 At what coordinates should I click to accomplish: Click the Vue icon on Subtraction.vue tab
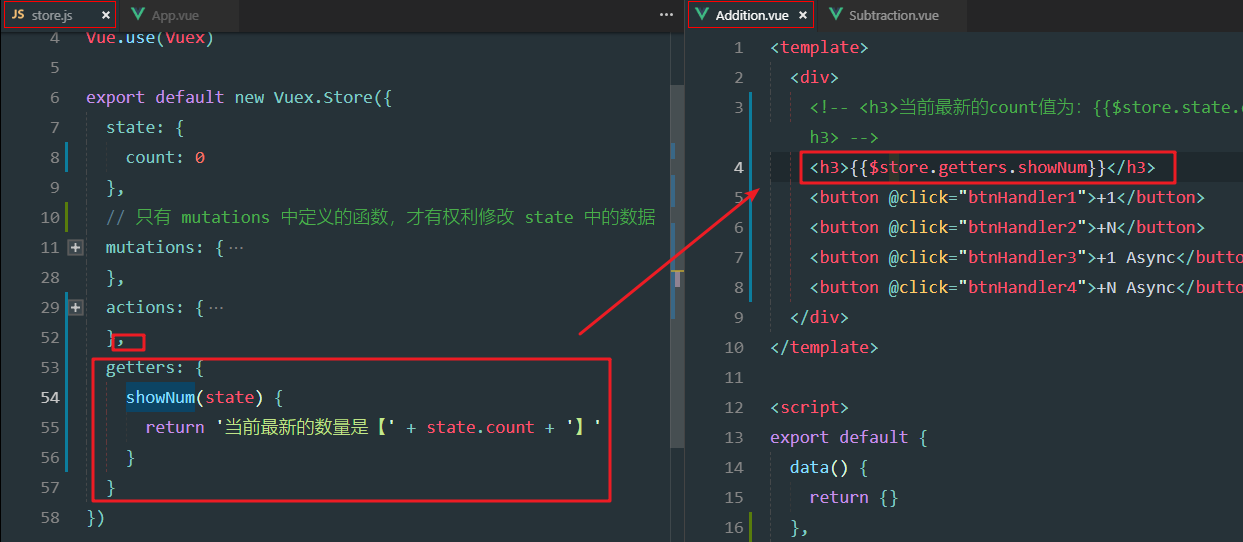(833, 16)
